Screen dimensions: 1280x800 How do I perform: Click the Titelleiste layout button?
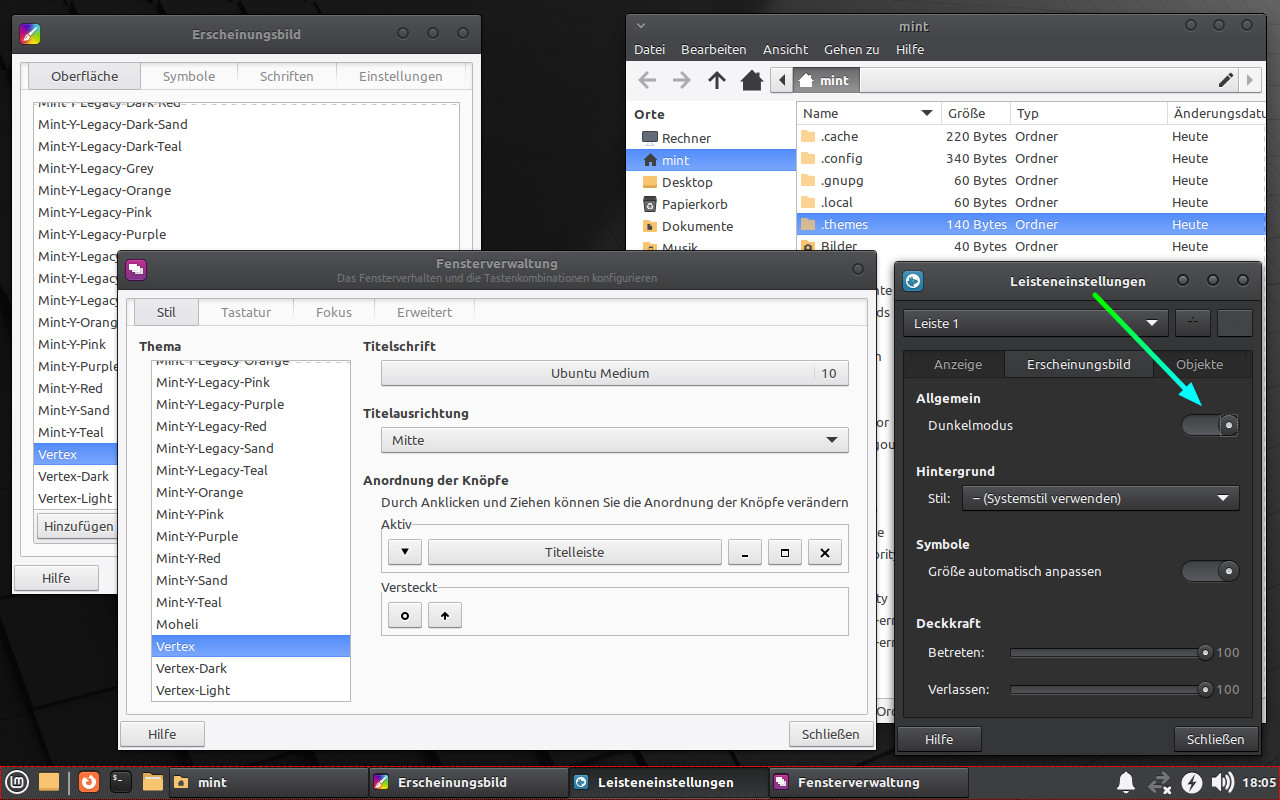pos(575,552)
